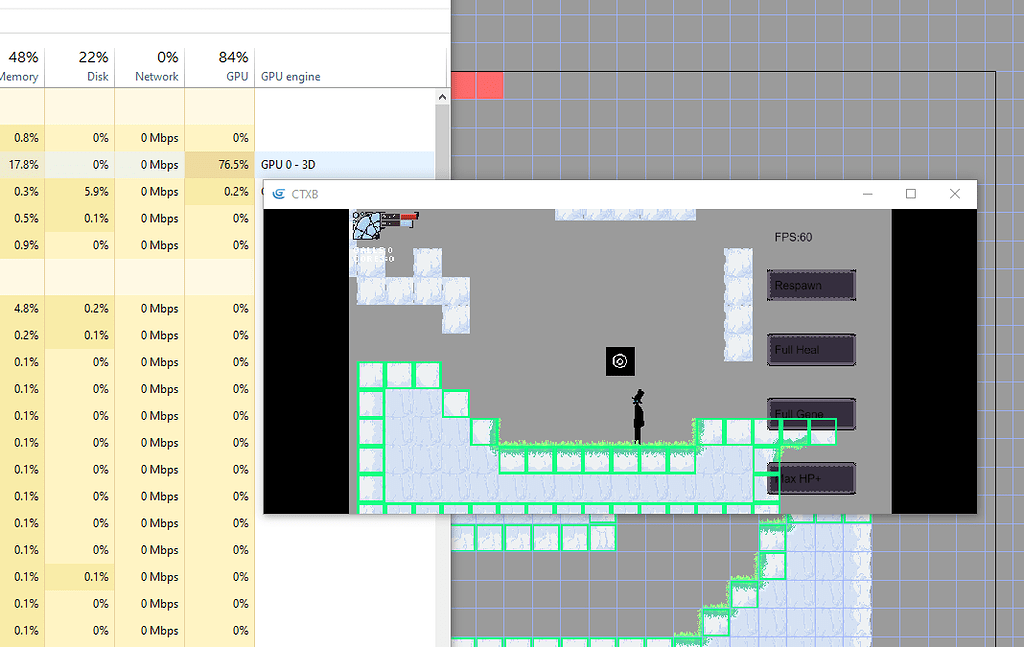This screenshot has width=1024, height=647.
Task: Click the weapon icon beside the health bar
Action: pos(389,216)
